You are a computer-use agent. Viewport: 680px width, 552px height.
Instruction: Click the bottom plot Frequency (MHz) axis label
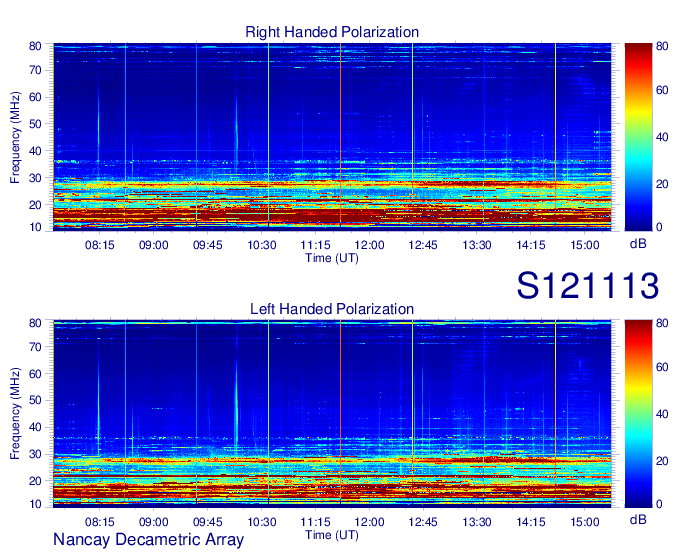(15, 414)
